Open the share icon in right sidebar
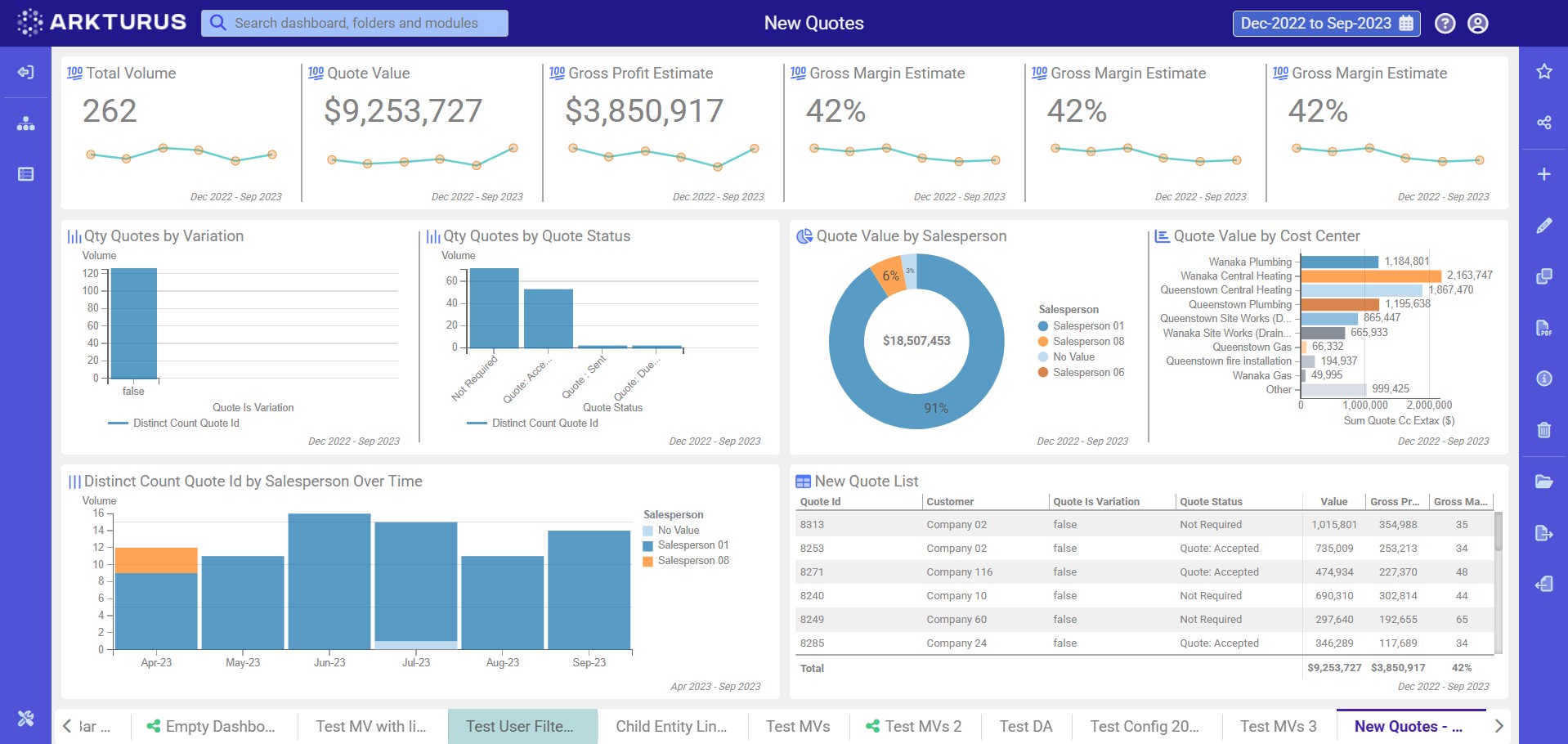Screen dimensions: 1568x744 1543,123
